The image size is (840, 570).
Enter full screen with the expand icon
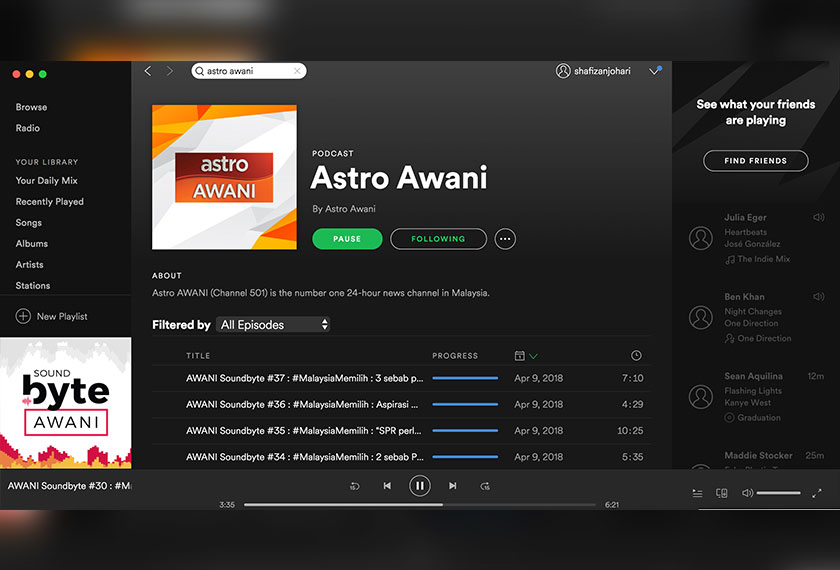coord(816,493)
